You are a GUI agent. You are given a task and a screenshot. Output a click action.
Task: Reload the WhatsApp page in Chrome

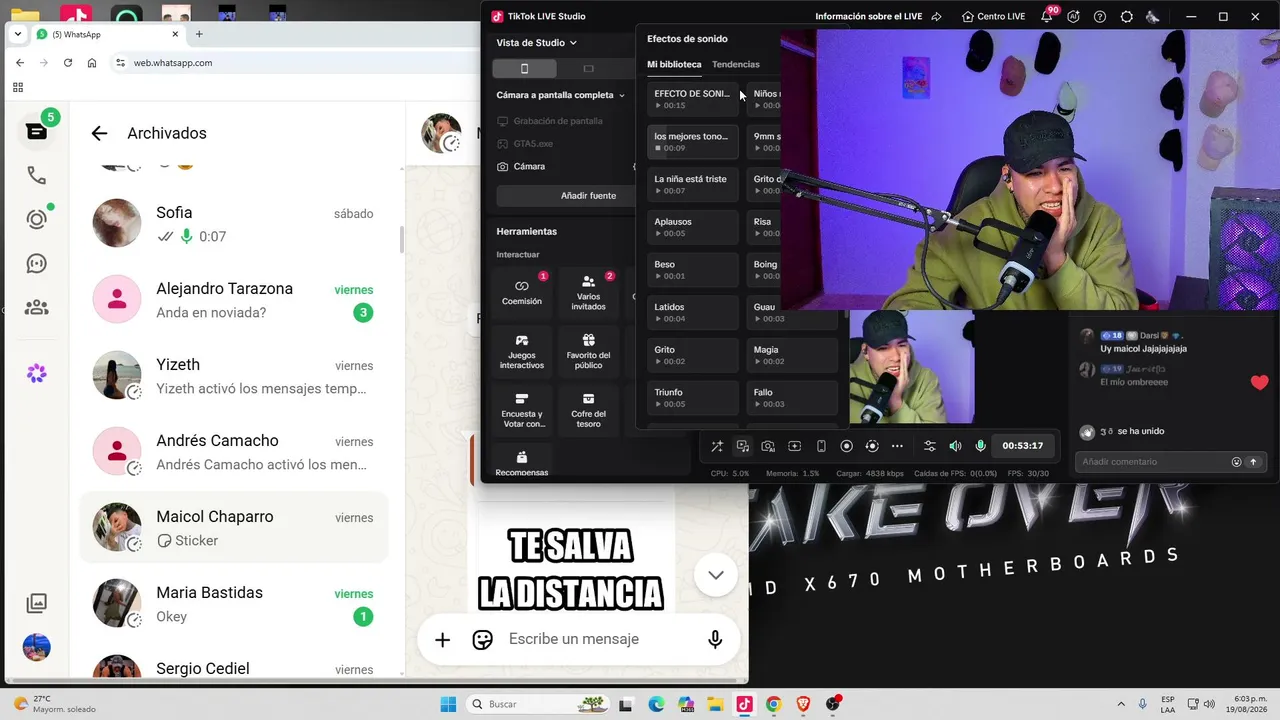click(x=67, y=62)
